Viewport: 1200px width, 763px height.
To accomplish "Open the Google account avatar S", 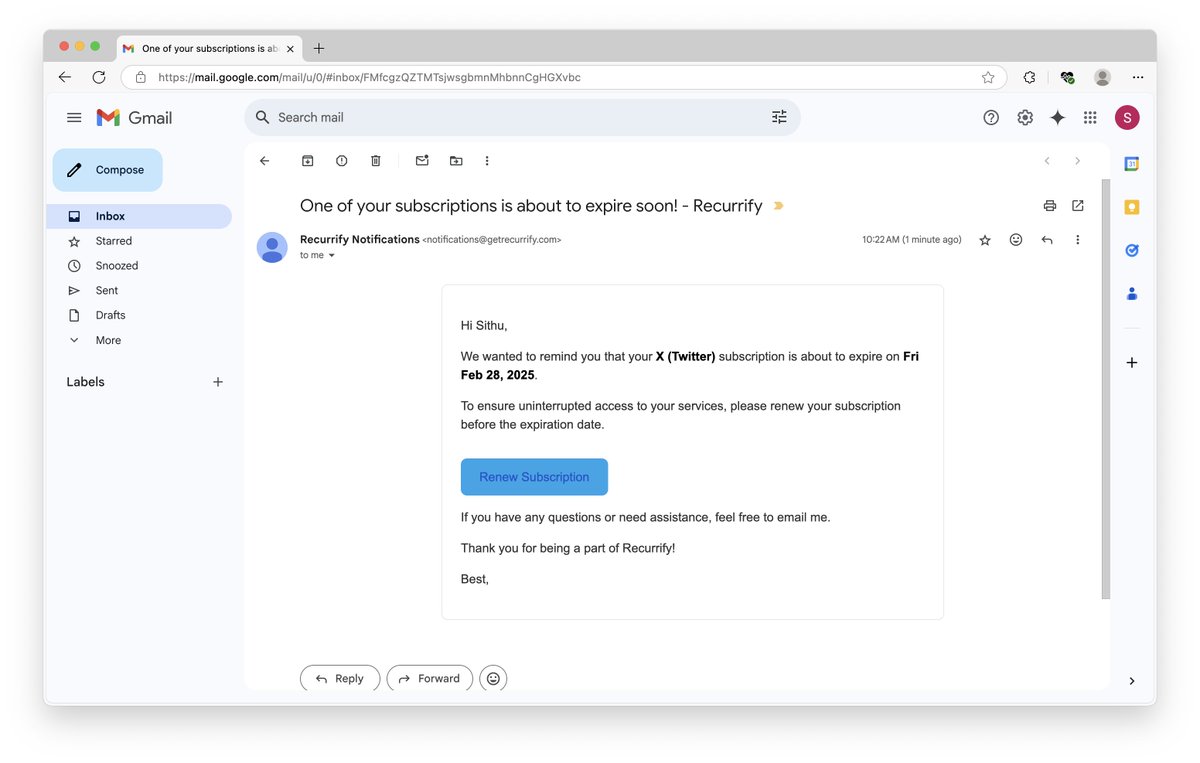I will pyautogui.click(x=1127, y=118).
